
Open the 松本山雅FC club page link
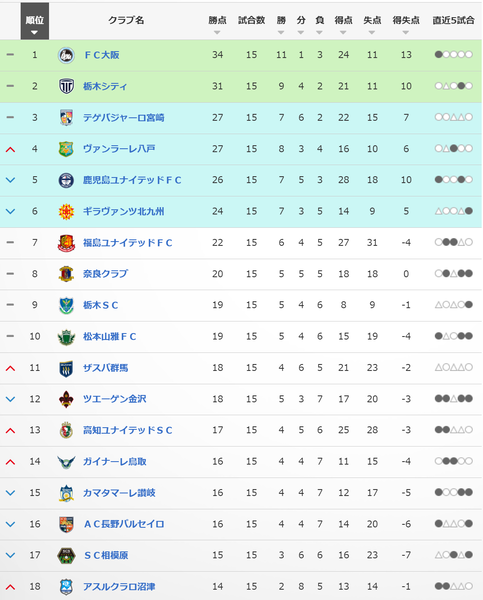pos(109,336)
